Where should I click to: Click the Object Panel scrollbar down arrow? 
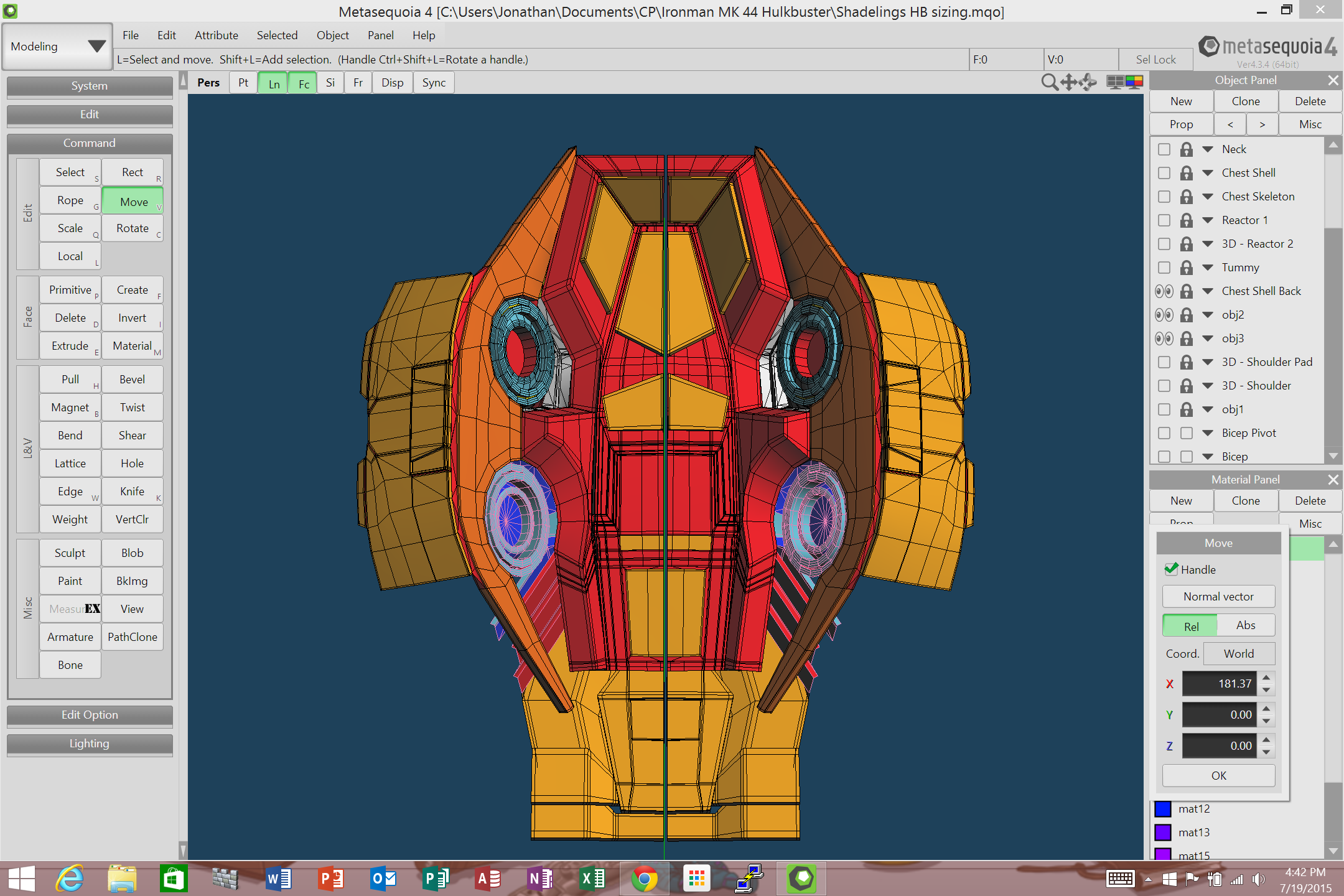click(1333, 456)
